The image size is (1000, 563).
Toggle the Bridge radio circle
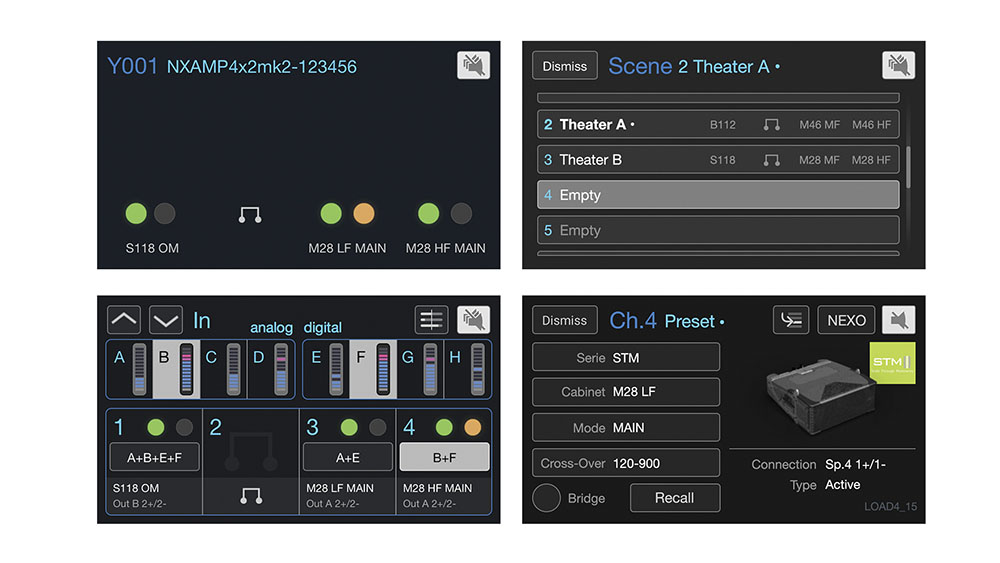click(x=547, y=498)
